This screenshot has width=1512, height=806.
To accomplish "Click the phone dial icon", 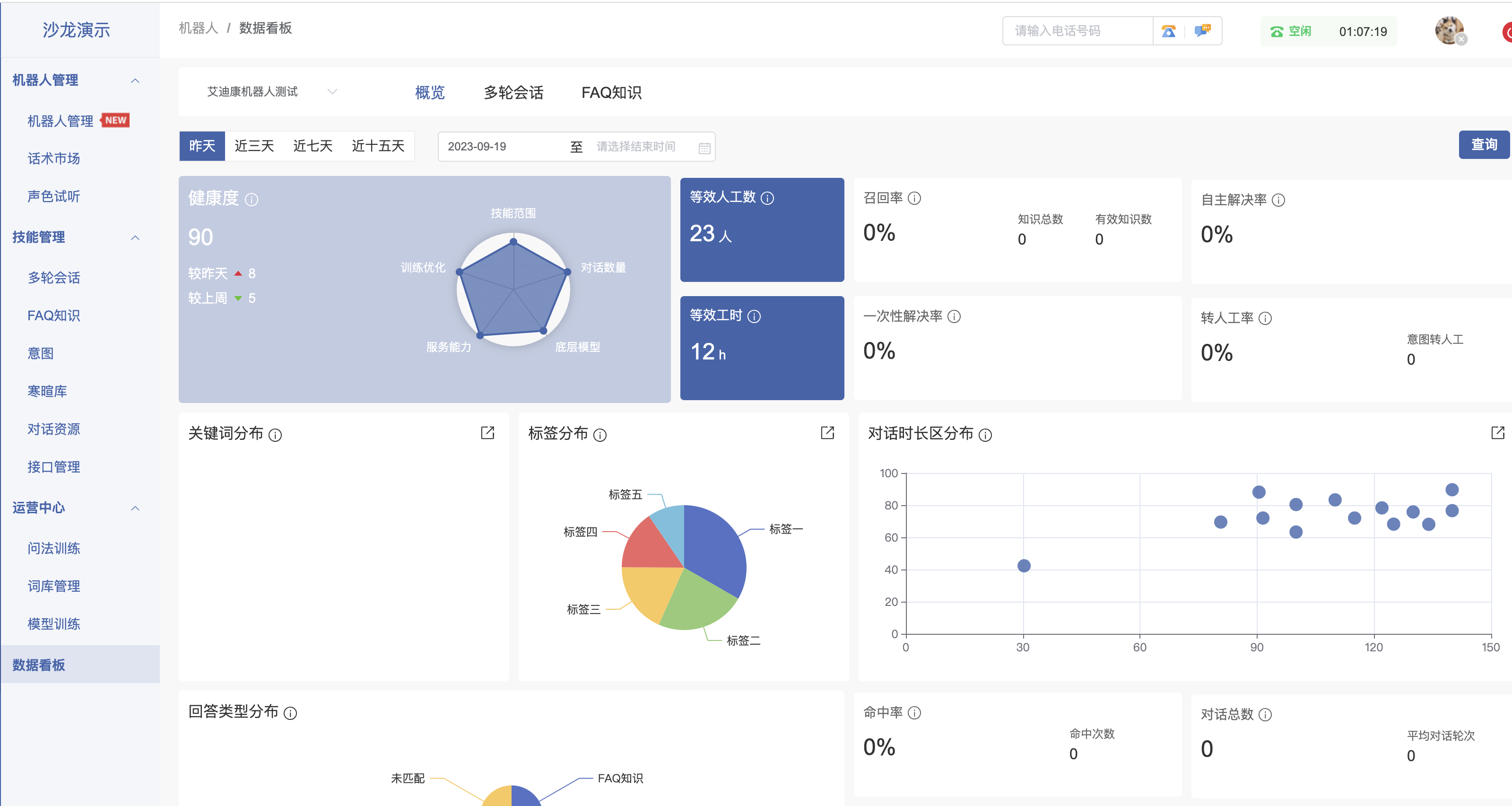I will [x=1168, y=31].
